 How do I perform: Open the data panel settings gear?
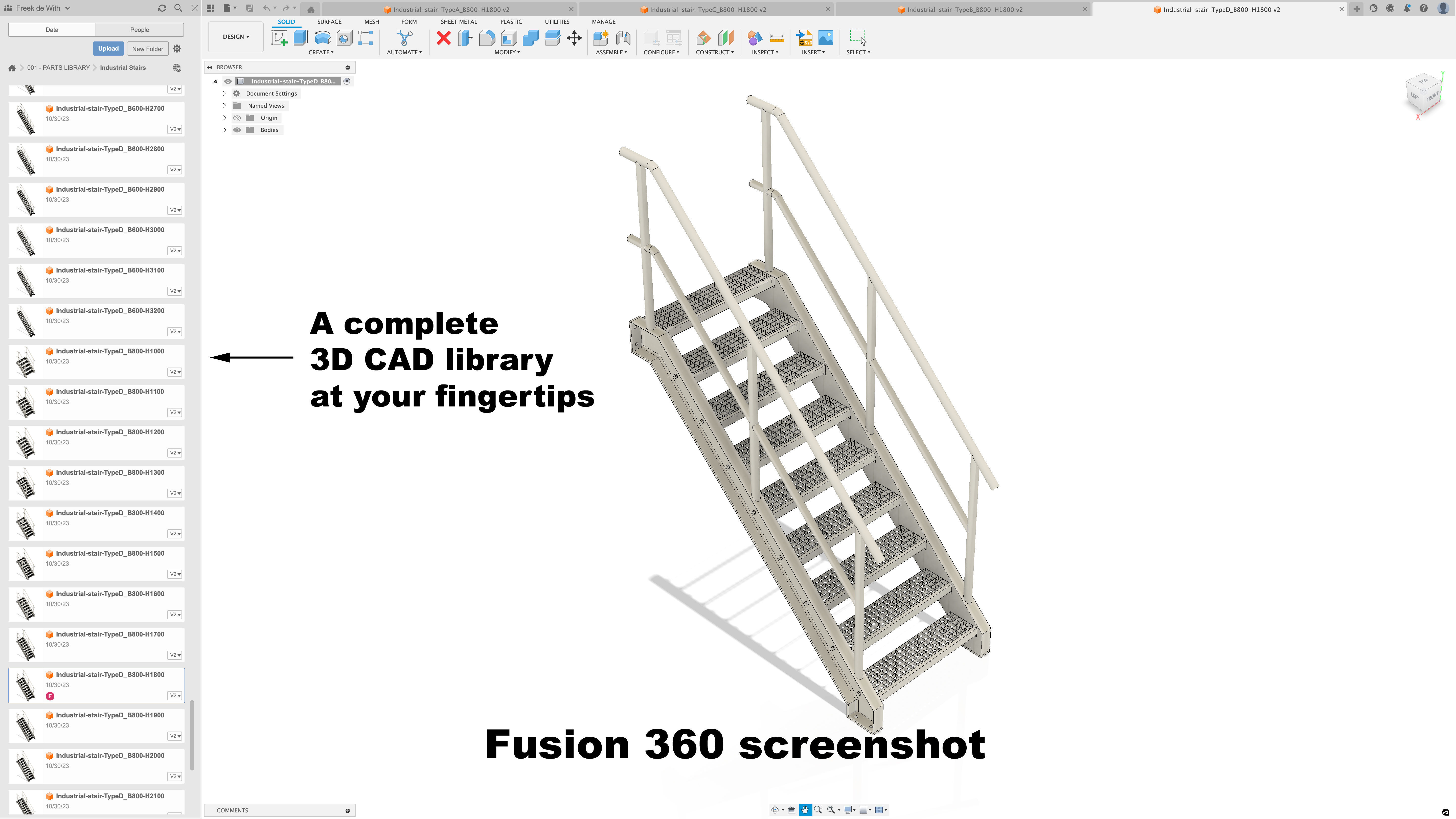point(177,49)
